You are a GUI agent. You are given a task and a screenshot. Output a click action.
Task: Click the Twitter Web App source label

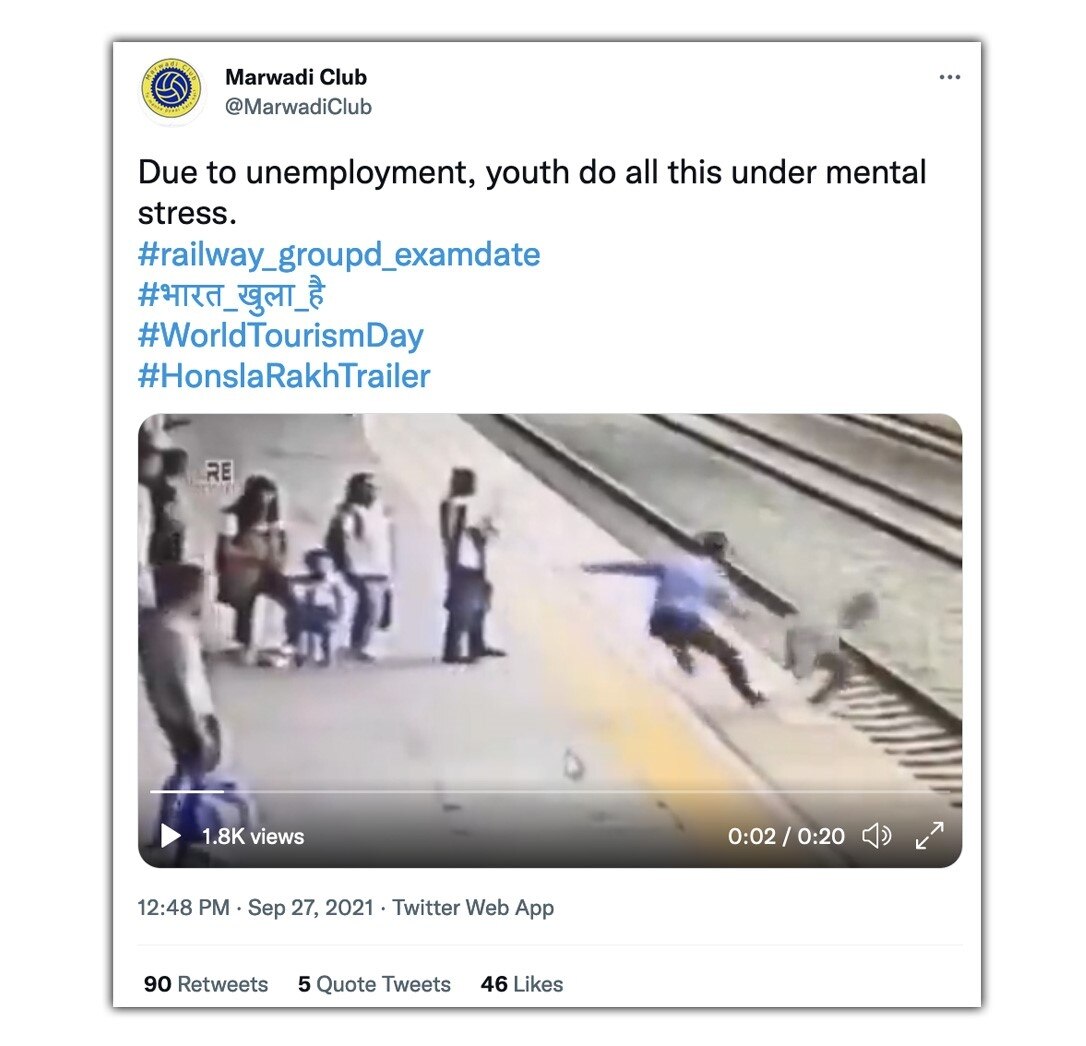tap(473, 907)
